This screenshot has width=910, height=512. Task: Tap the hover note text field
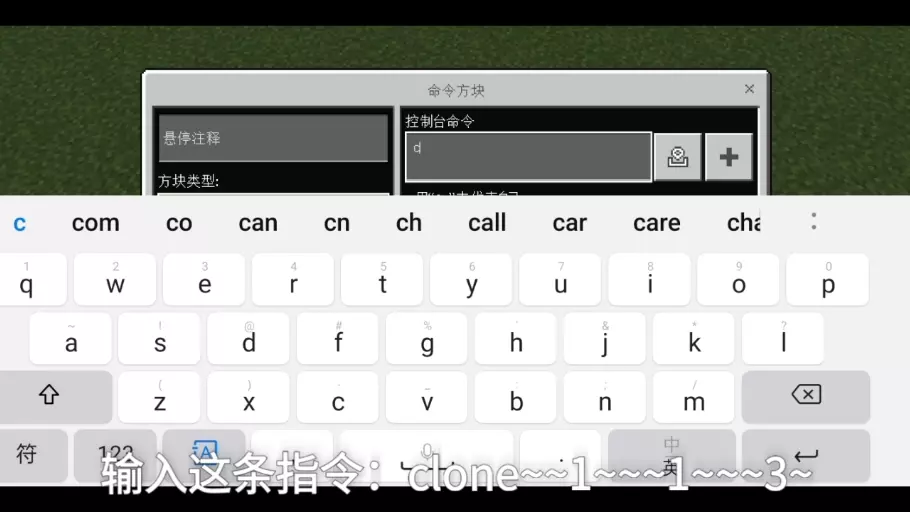pyautogui.click(x=273, y=138)
